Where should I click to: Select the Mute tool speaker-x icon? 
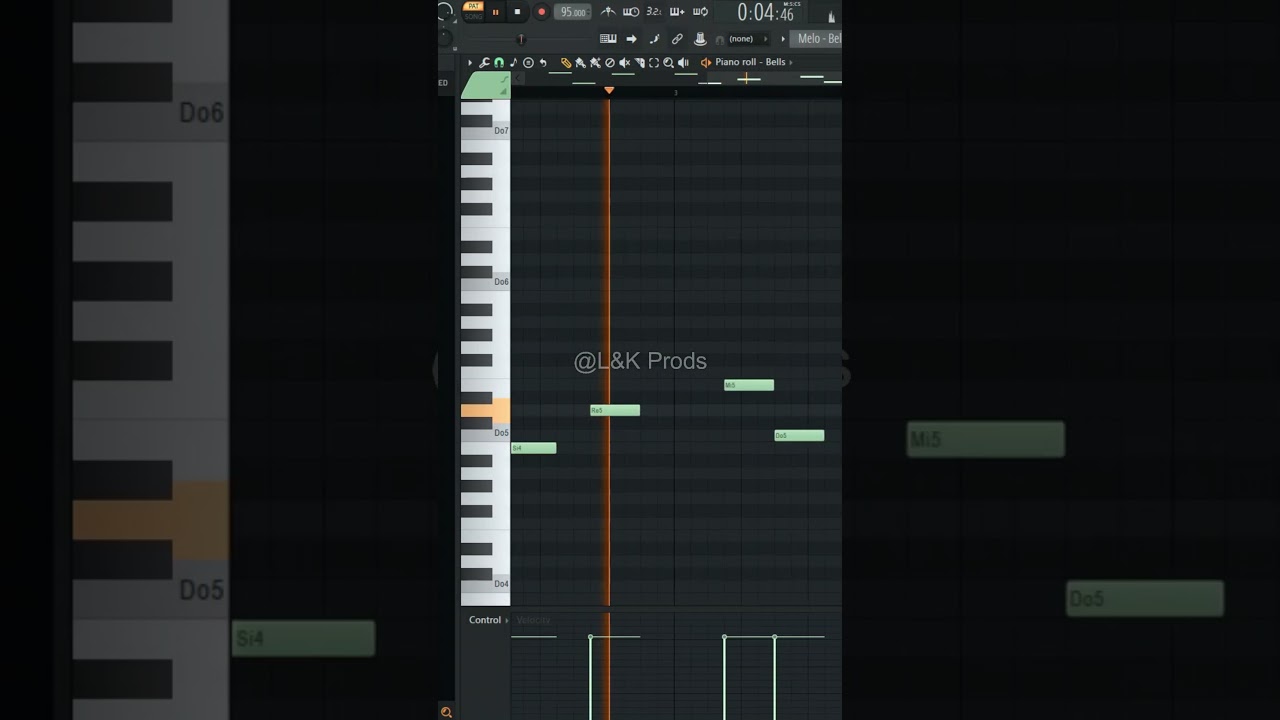click(624, 62)
